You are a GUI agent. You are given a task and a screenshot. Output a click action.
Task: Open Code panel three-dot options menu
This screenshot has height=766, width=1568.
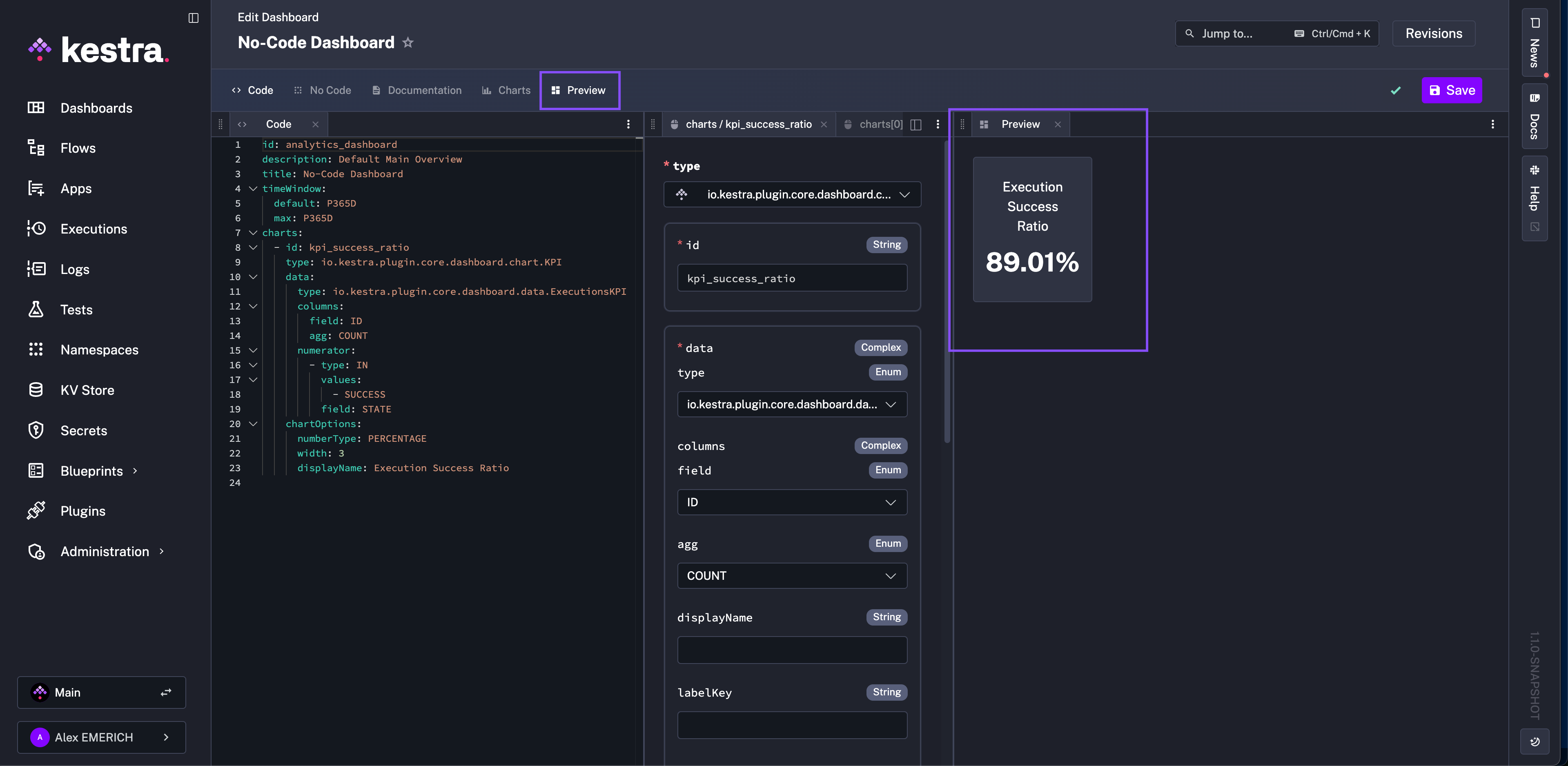pos(628,124)
